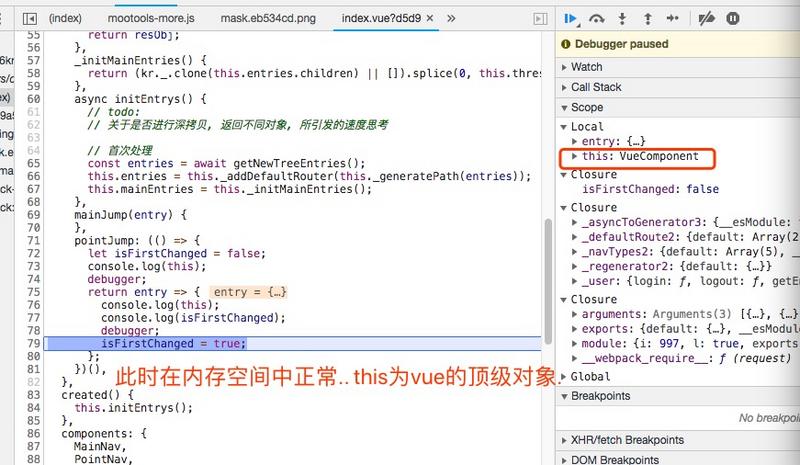Toggle the file navigator sidebar
The image size is (800, 465).
30,19
